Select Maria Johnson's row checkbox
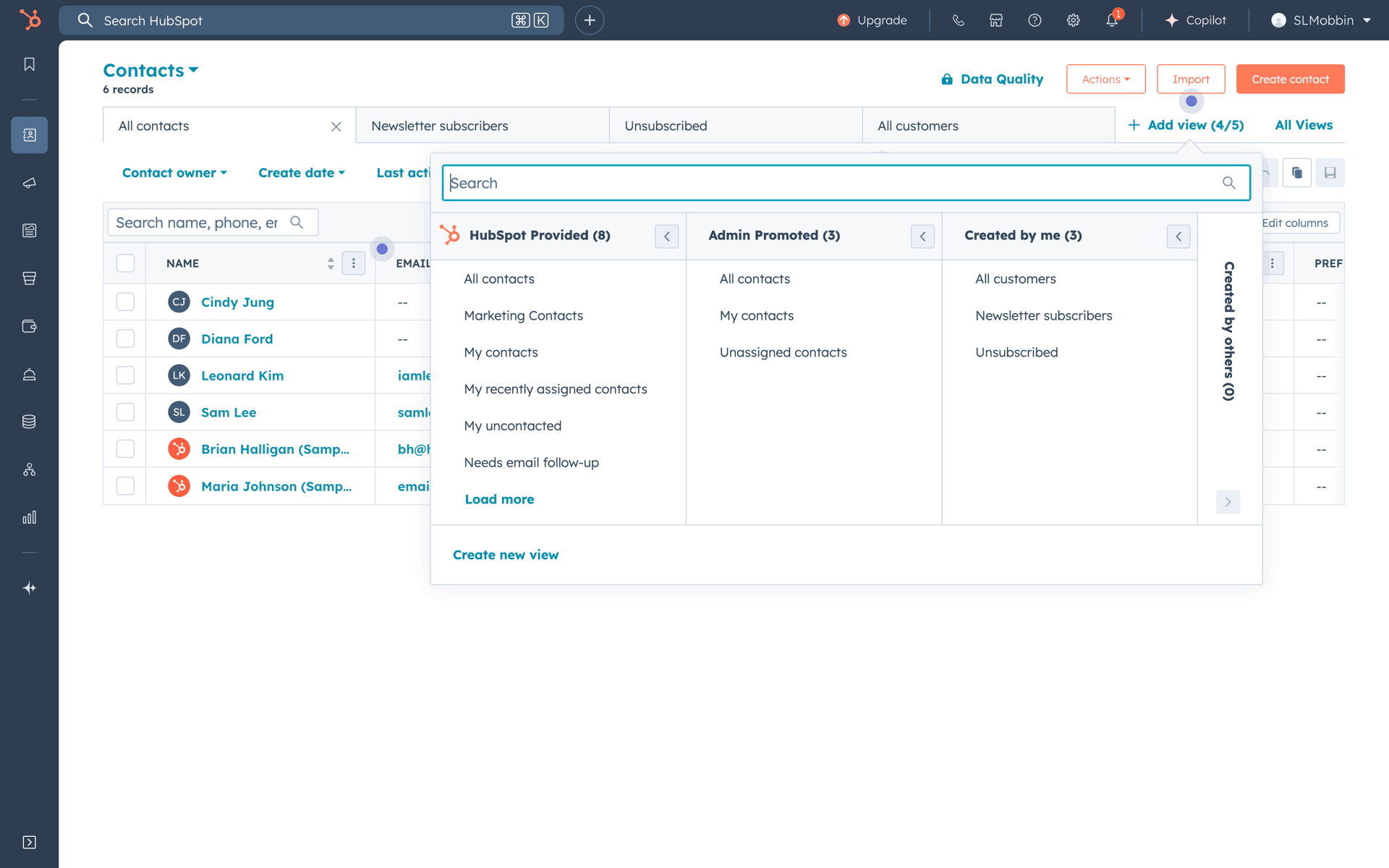Screen dimensions: 1389x868 coord(125,486)
